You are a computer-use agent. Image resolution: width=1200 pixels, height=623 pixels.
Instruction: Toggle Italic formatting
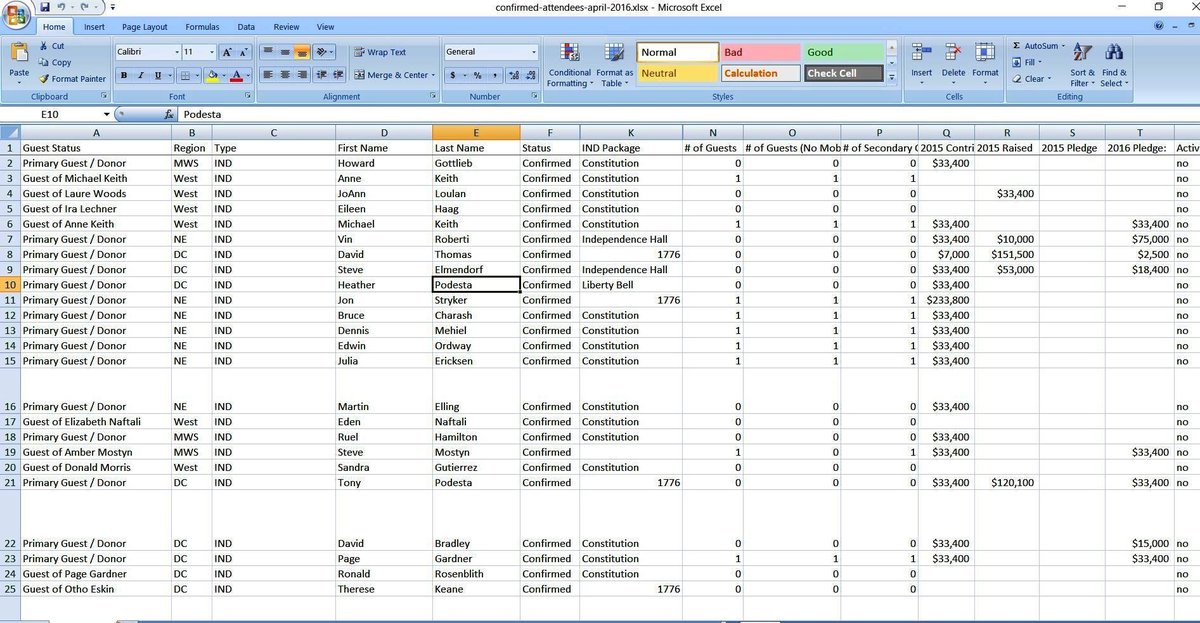coord(140,76)
